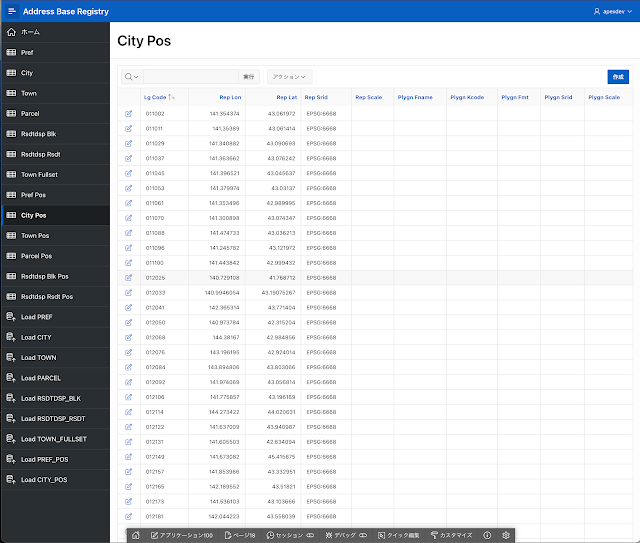Edit row with Lg Code 012181
Viewport: 640px width, 543px height.
coord(129,516)
